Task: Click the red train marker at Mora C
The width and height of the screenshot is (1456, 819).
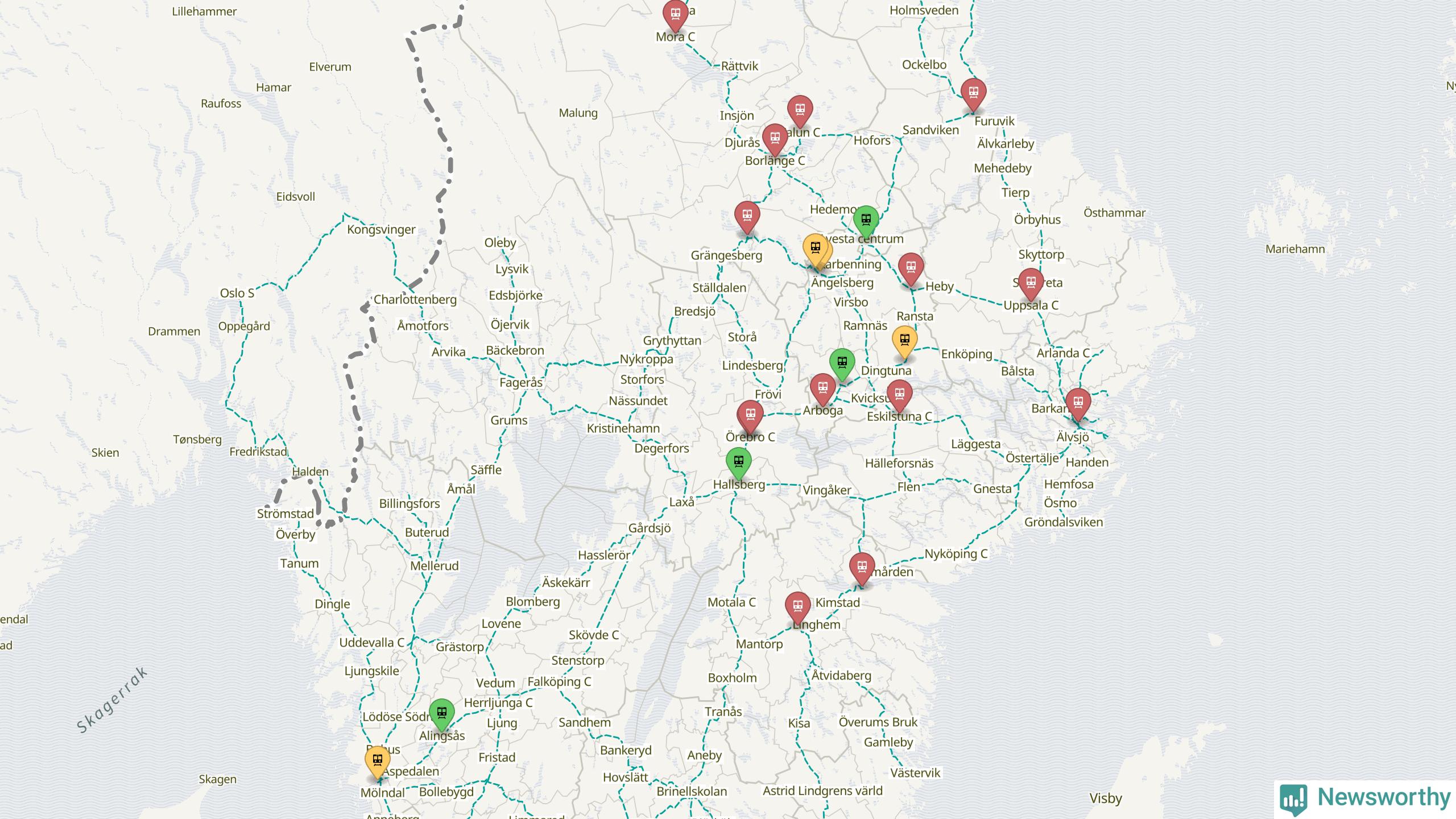Action: click(675, 15)
